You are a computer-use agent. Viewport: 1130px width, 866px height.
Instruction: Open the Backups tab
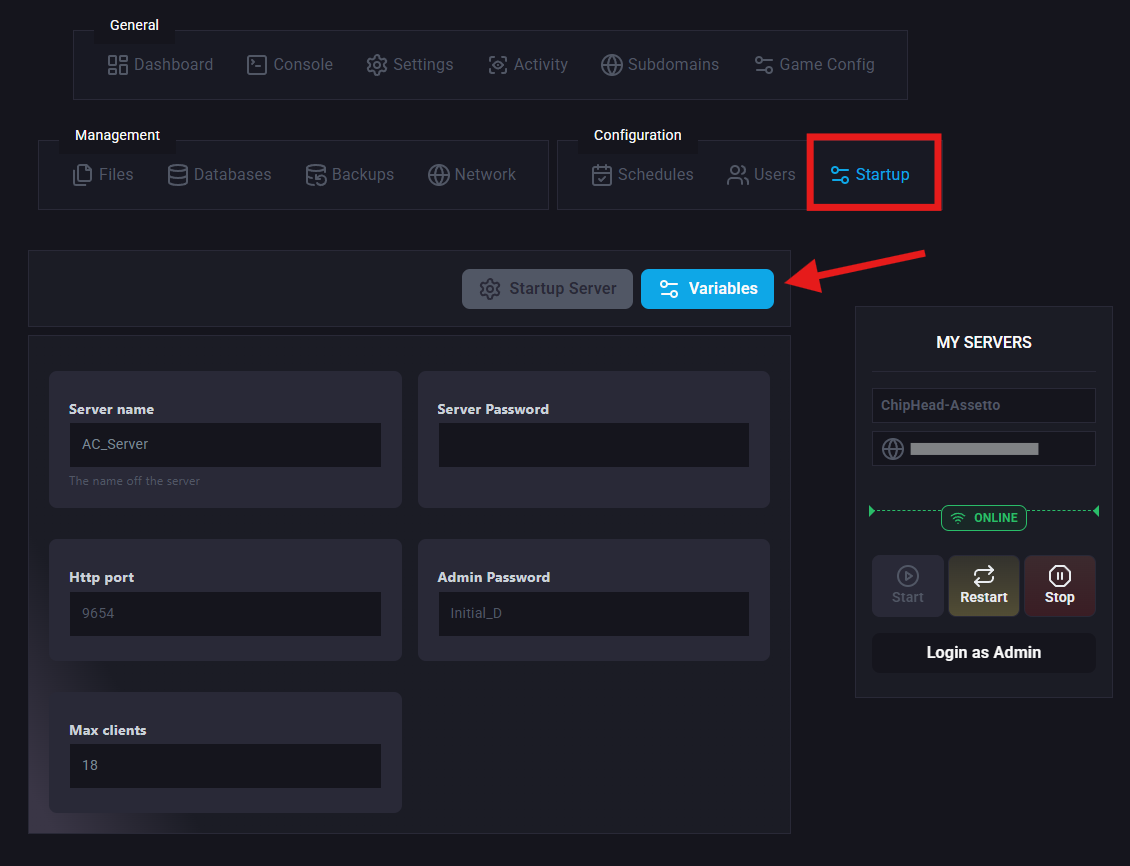coord(350,175)
